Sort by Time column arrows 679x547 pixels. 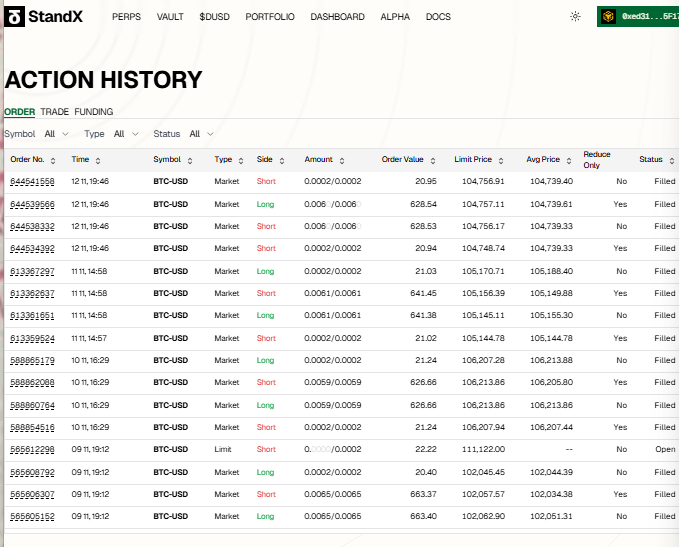(x=98, y=161)
